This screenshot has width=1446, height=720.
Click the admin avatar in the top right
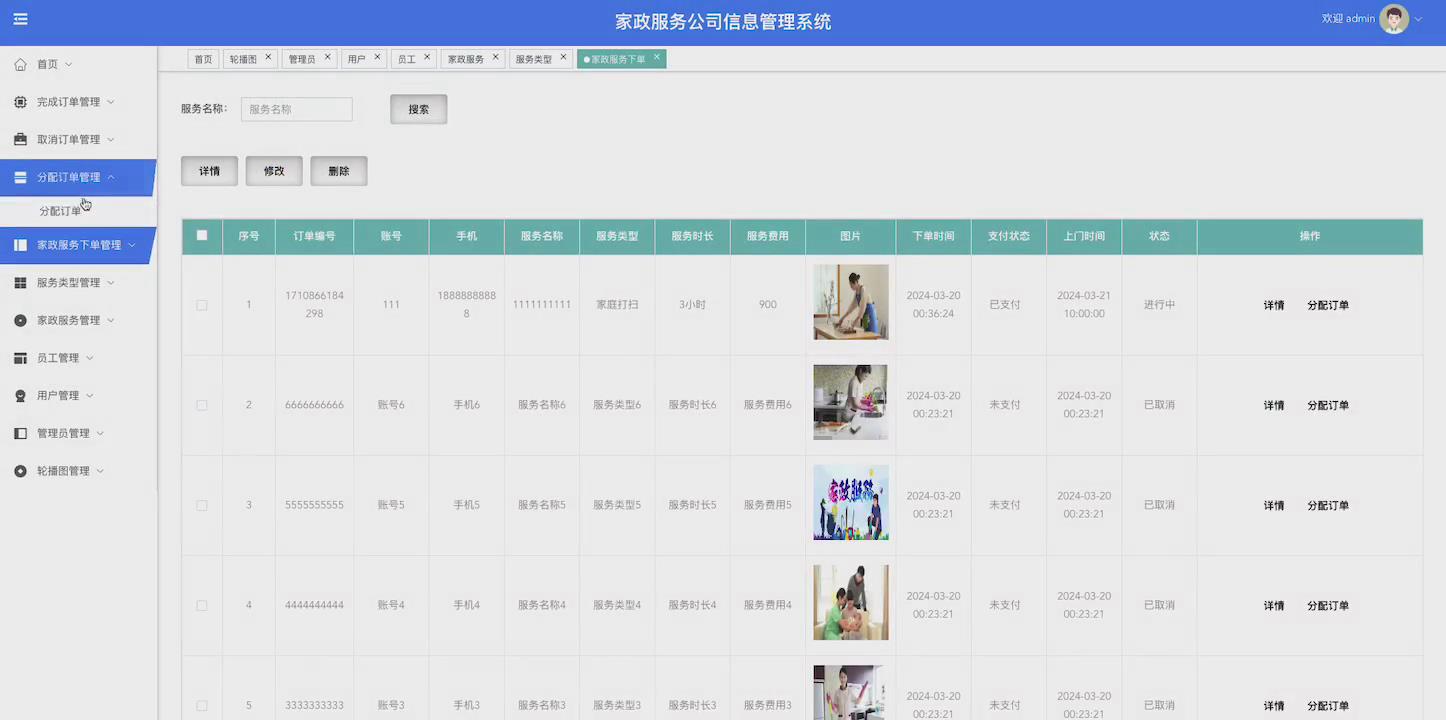click(1395, 18)
